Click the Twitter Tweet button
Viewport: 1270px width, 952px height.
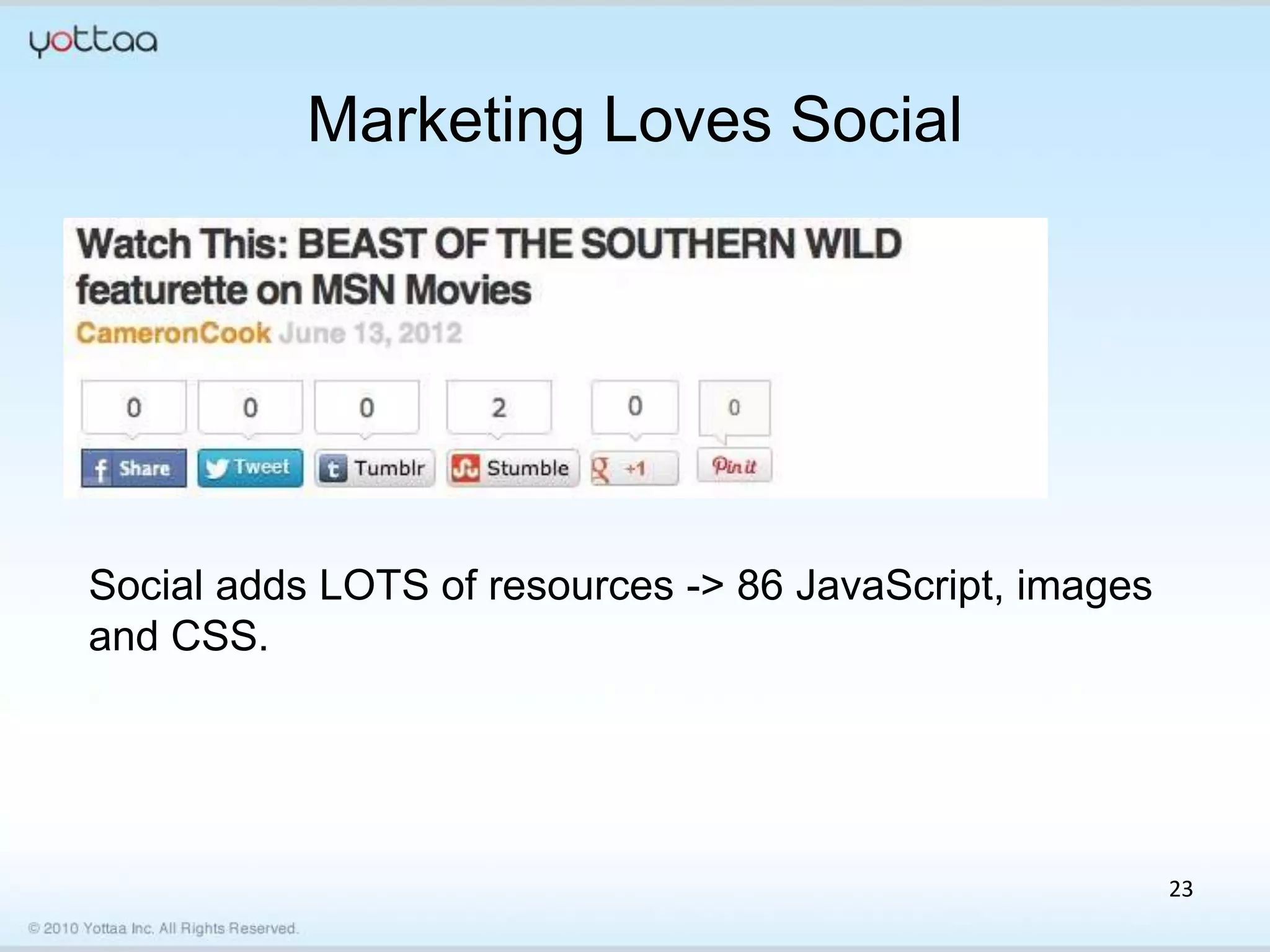tap(250, 467)
